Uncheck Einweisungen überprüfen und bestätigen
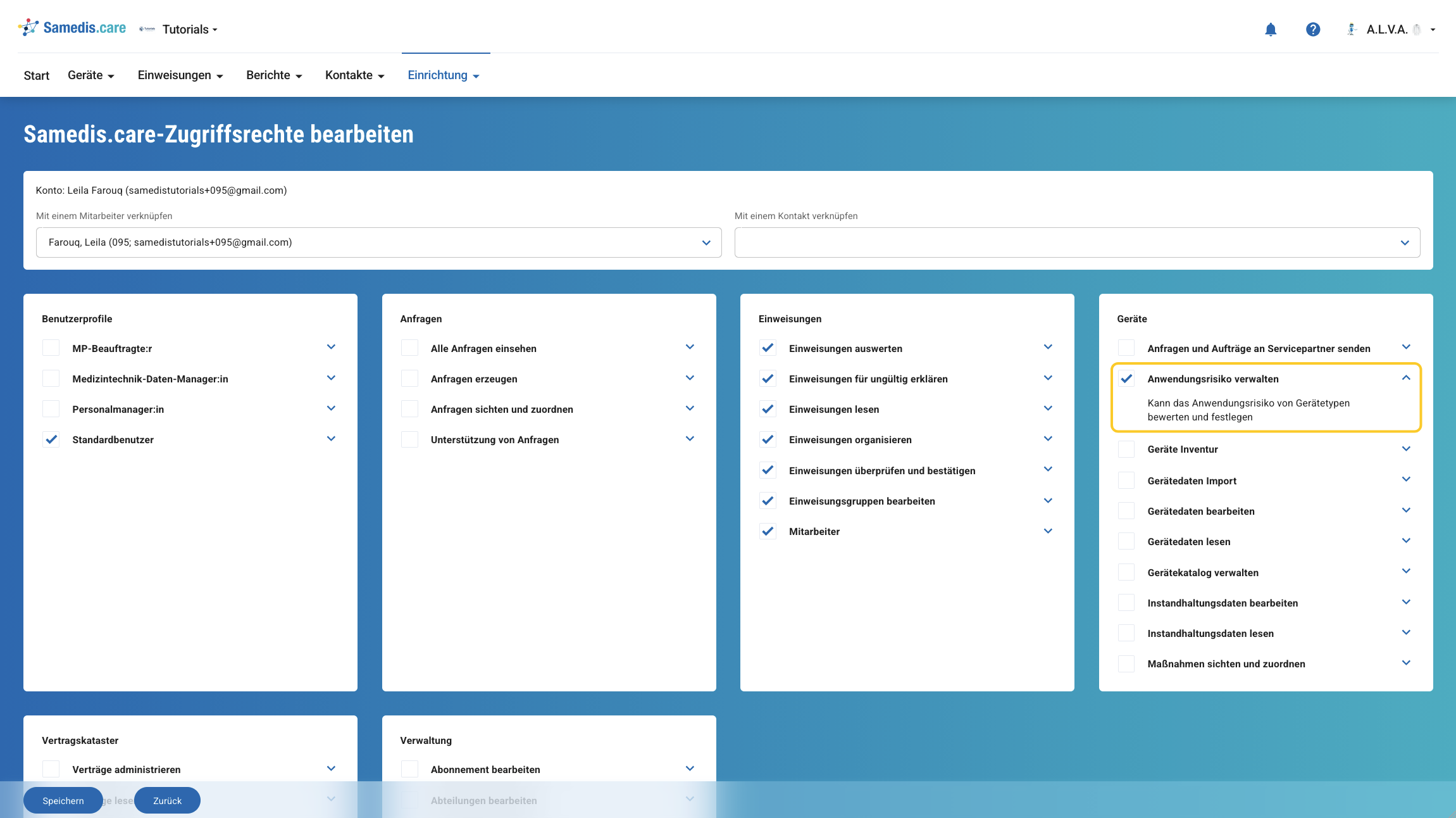Image resolution: width=1456 pixels, height=818 pixels. 768,470
